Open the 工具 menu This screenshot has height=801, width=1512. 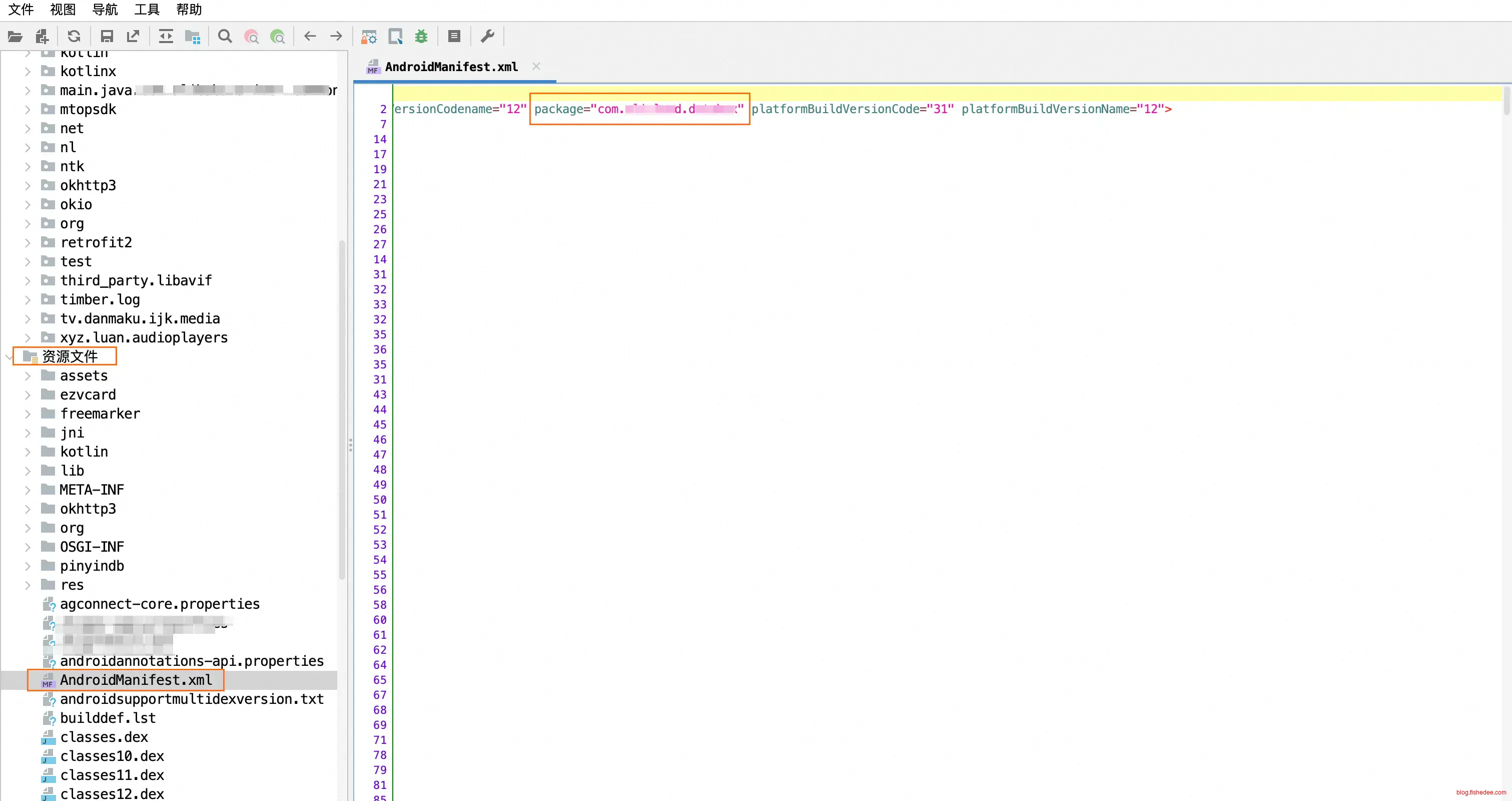point(147,10)
